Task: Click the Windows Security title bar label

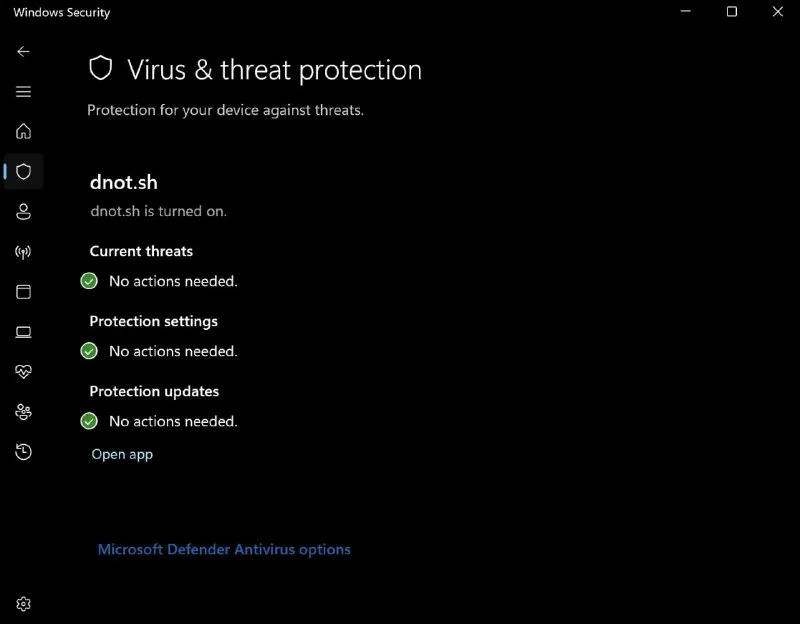Action: click(x=64, y=12)
